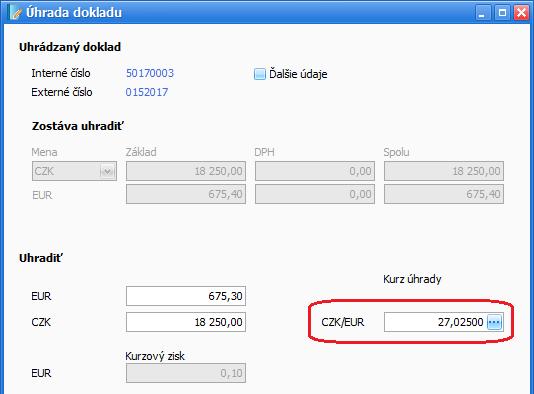Image resolution: width=534 pixels, height=394 pixels.
Task: Select Spolu CZK field 18 250,00
Action: click(444, 171)
